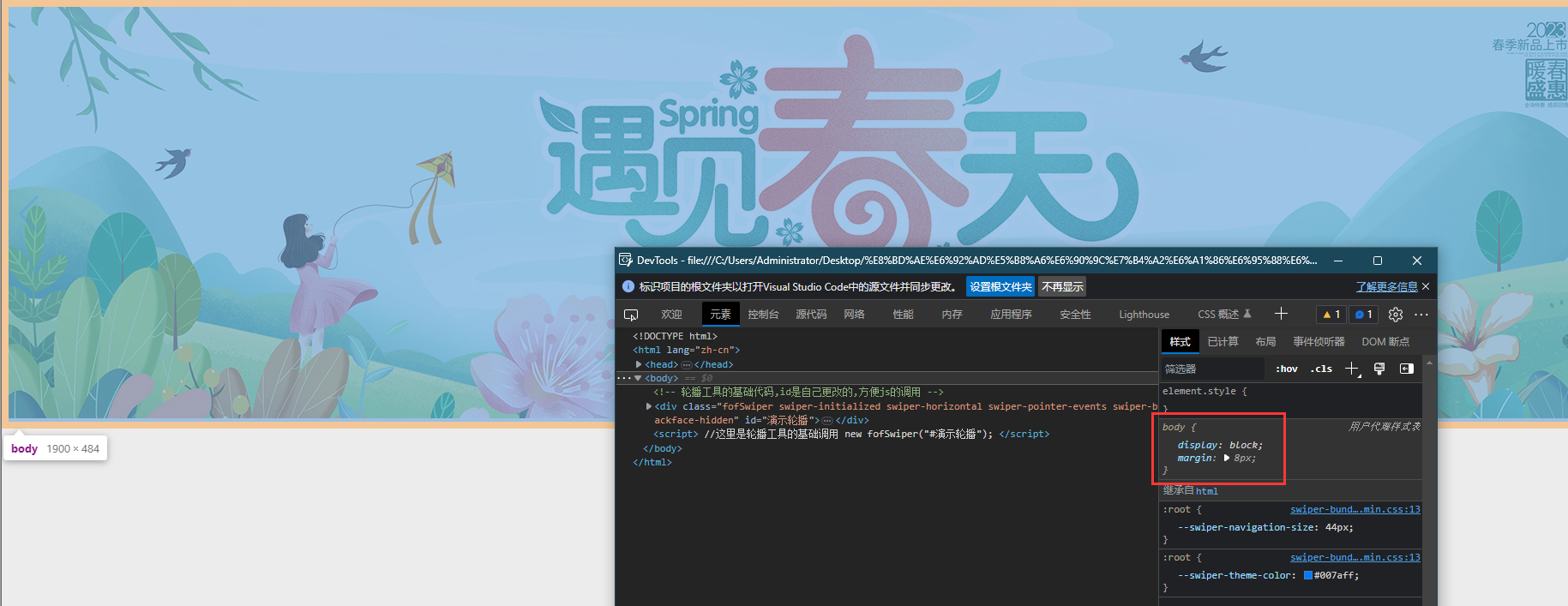
Task: Click the paintbrush rendering emulation icon
Action: (x=1379, y=369)
